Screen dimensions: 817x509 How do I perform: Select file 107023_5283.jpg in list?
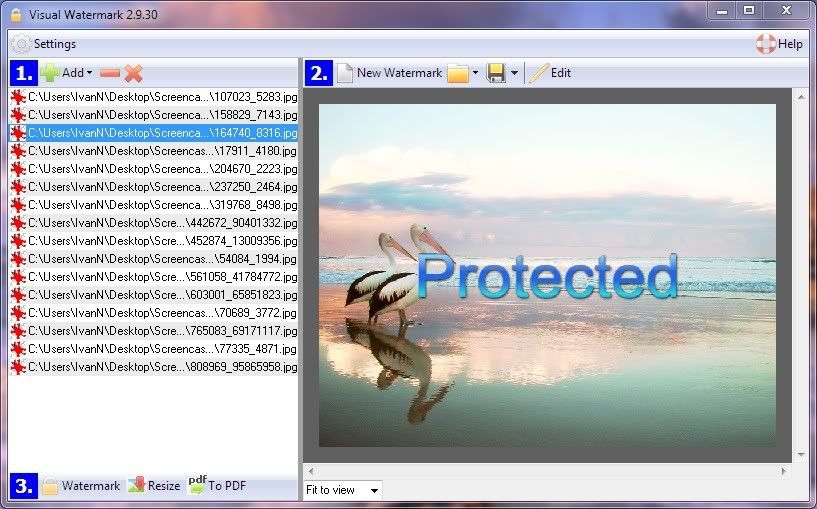point(154,97)
